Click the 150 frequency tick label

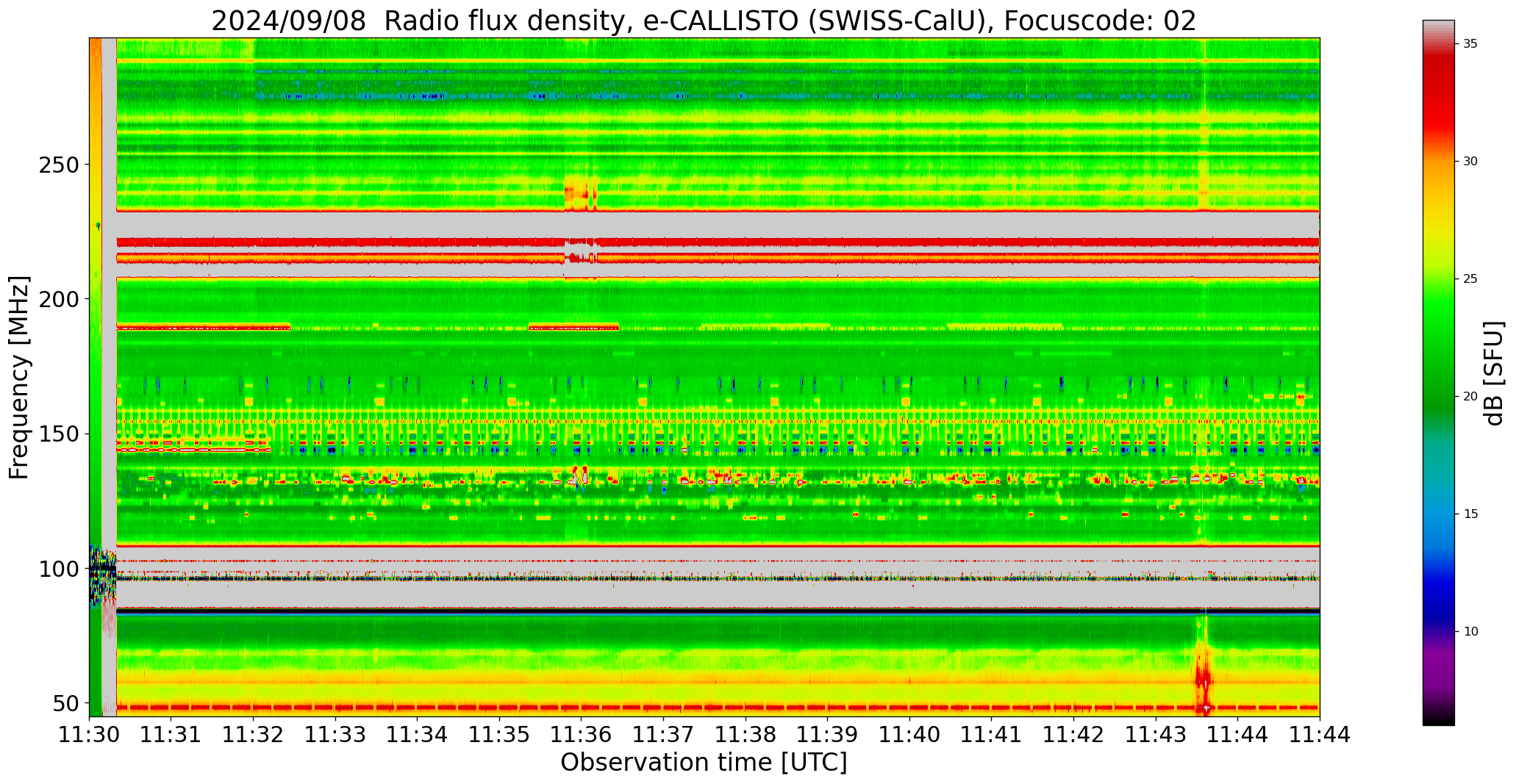[58, 434]
